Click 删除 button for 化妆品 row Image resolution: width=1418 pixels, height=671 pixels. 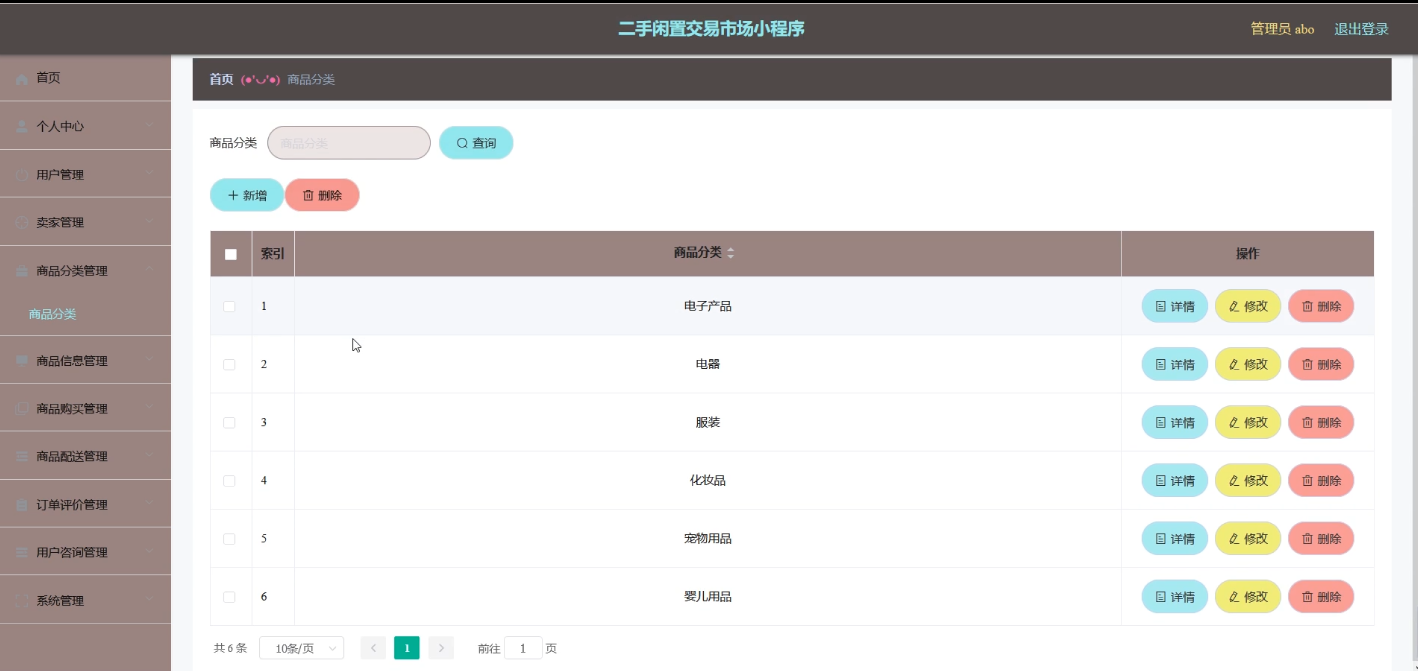1321,480
